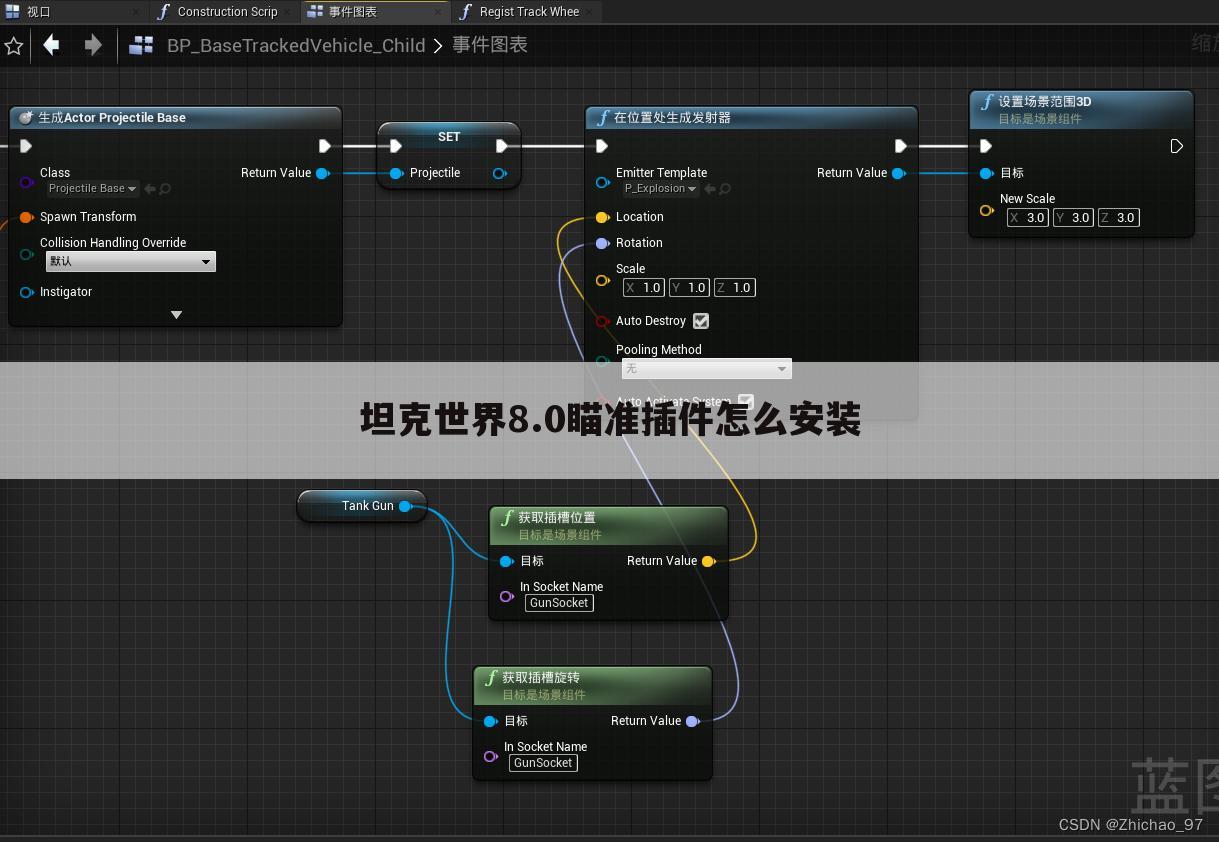Open the Projectile Base class dropdown
Viewport: 1219px width, 842px height.
click(93, 189)
